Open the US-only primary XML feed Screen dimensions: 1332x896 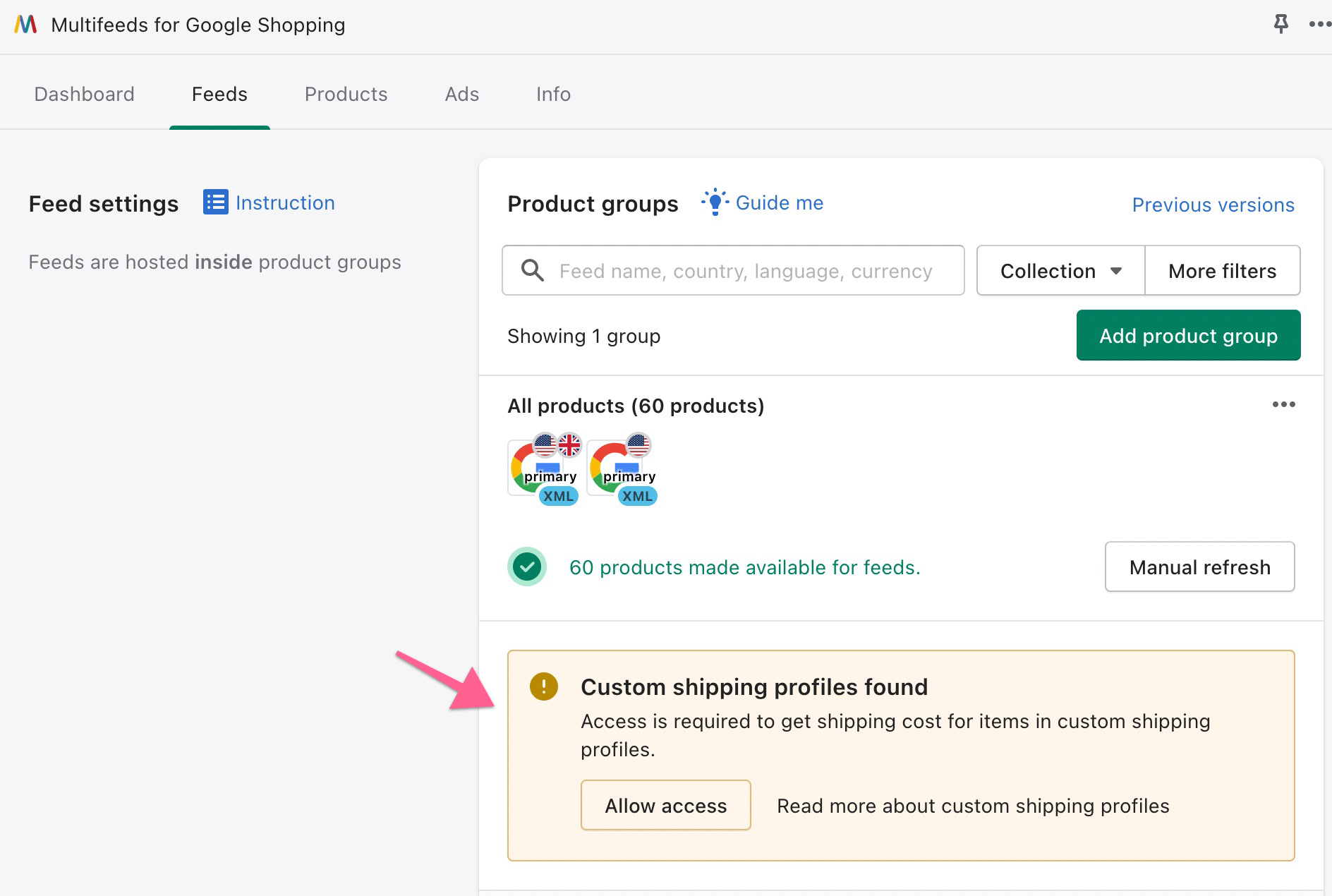pyautogui.click(x=624, y=469)
